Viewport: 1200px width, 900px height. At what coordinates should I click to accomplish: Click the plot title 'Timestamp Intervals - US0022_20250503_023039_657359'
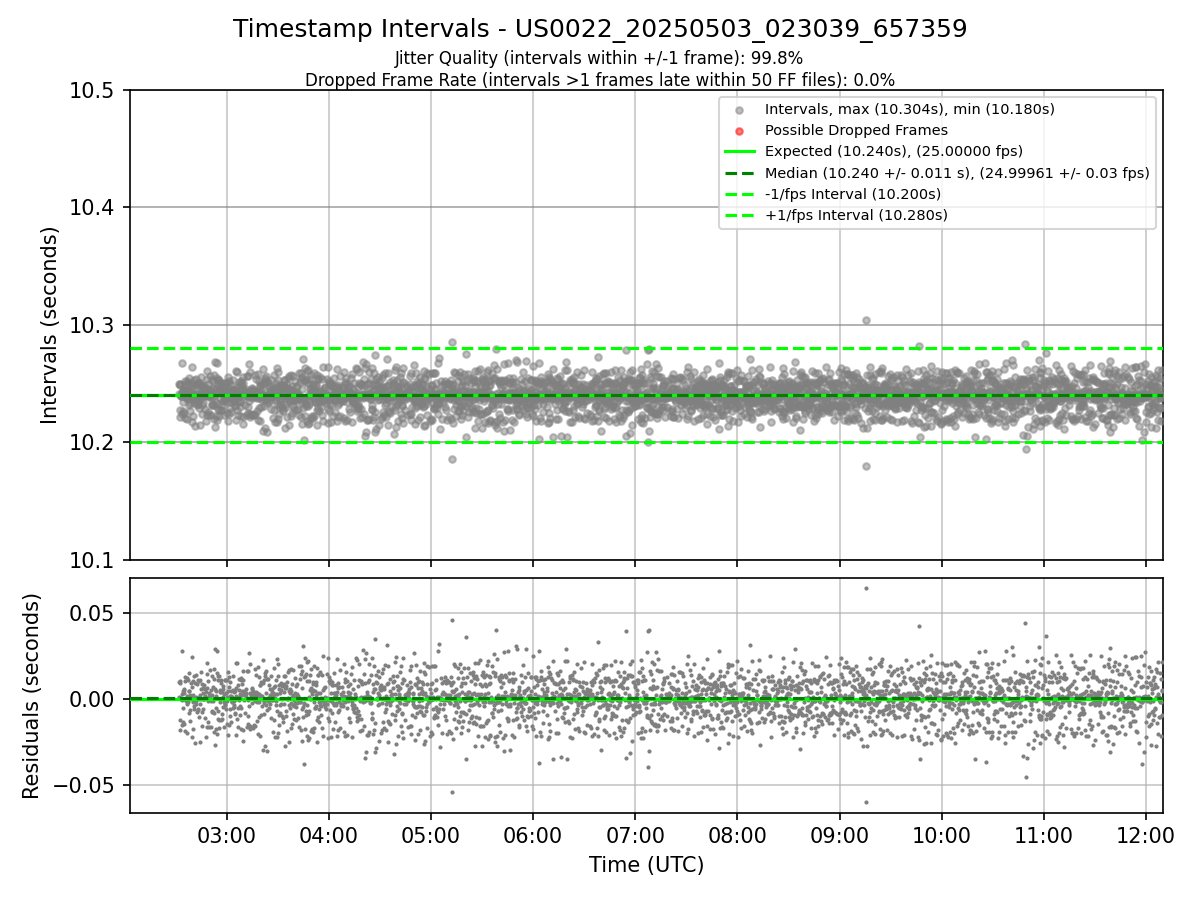[600, 29]
